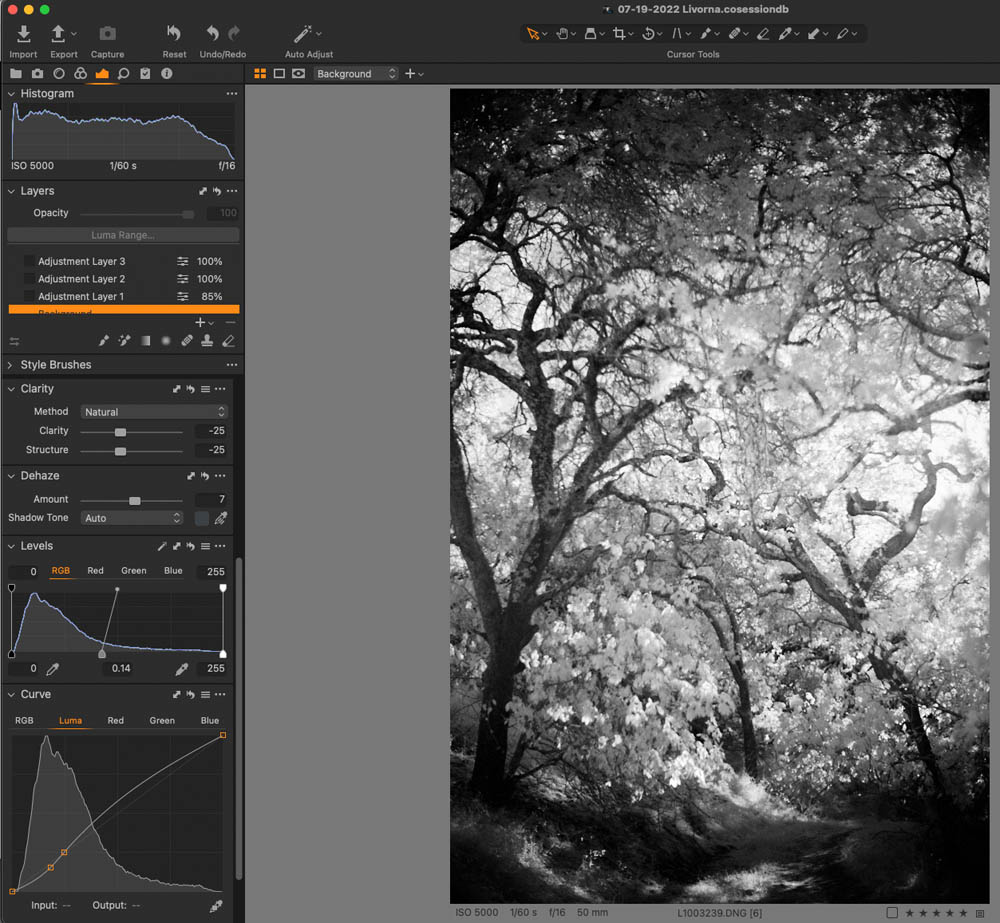Collapse the Layers panel
The width and height of the screenshot is (1000, 923).
(x=11, y=191)
